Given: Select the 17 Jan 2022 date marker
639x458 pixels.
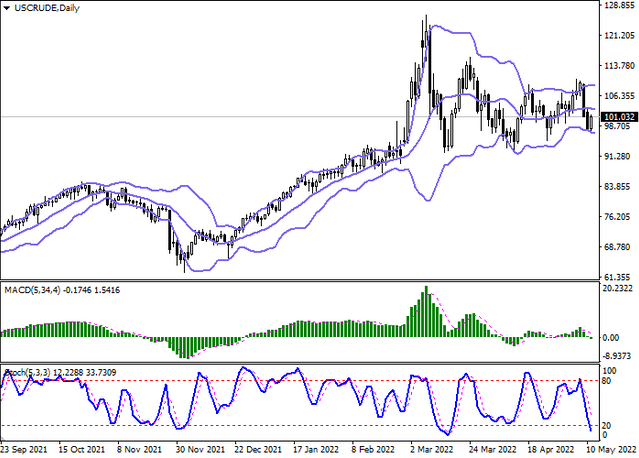Looking at the screenshot, I should click(x=316, y=449).
